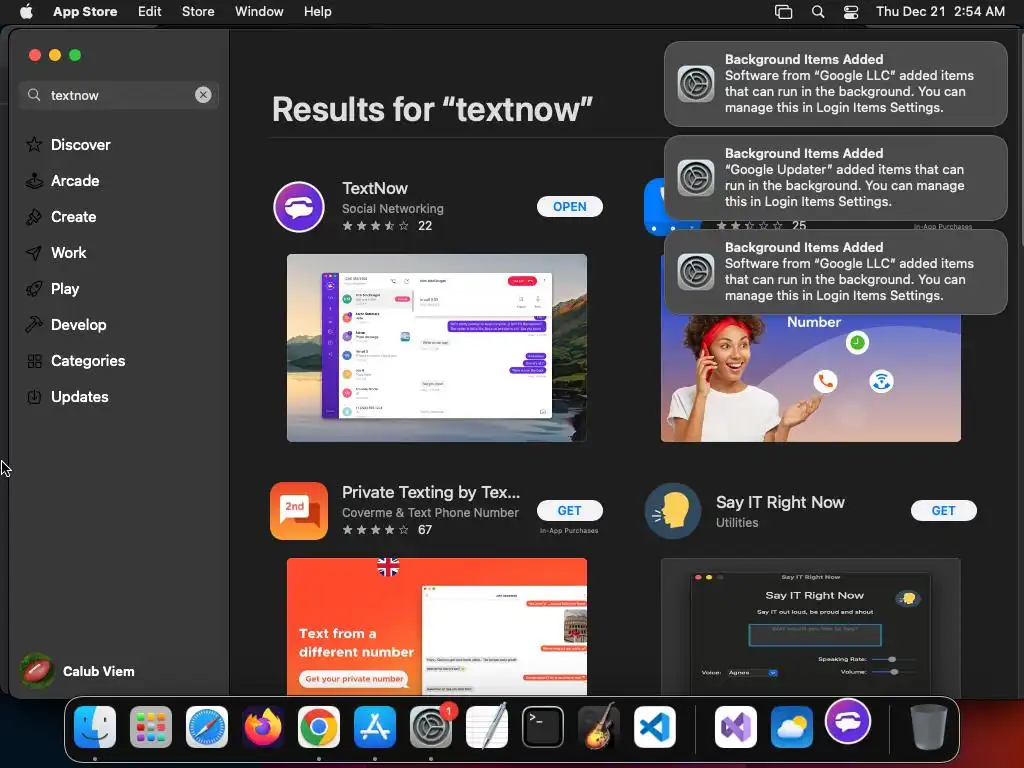This screenshot has height=768, width=1024.
Task: Open Spotlight search in menu bar
Action: click(x=818, y=12)
